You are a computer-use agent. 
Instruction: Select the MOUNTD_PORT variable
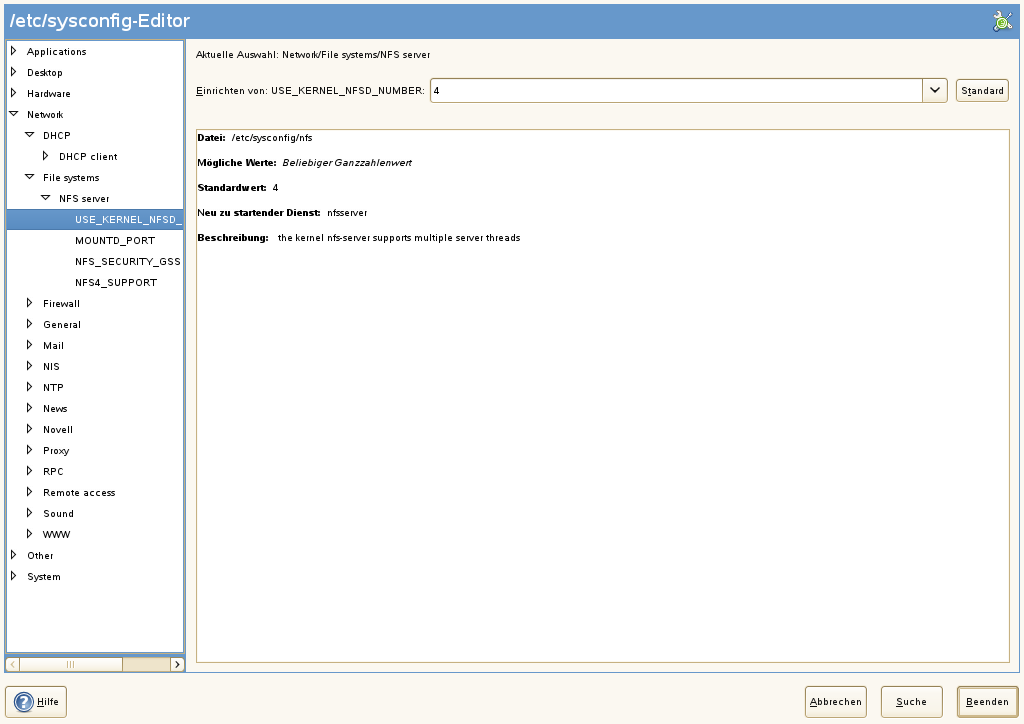(115, 240)
